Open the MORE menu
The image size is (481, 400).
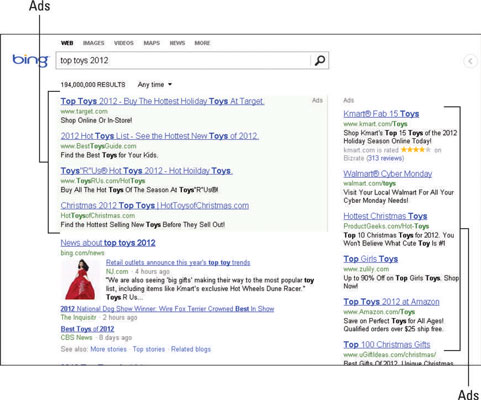[x=202, y=43]
